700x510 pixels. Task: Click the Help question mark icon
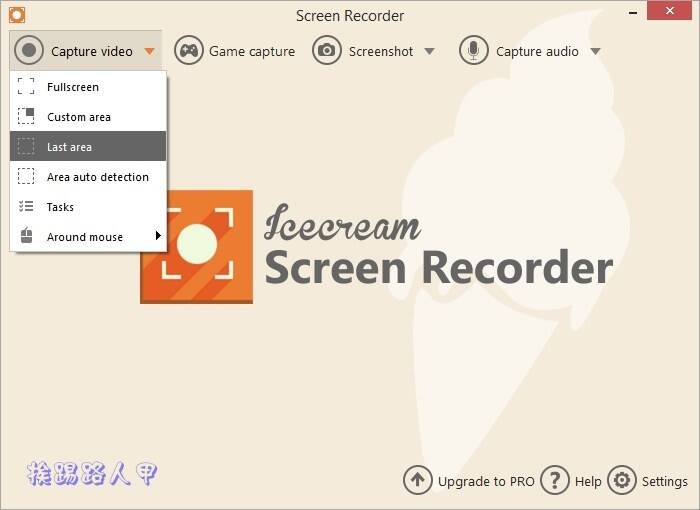(x=554, y=480)
